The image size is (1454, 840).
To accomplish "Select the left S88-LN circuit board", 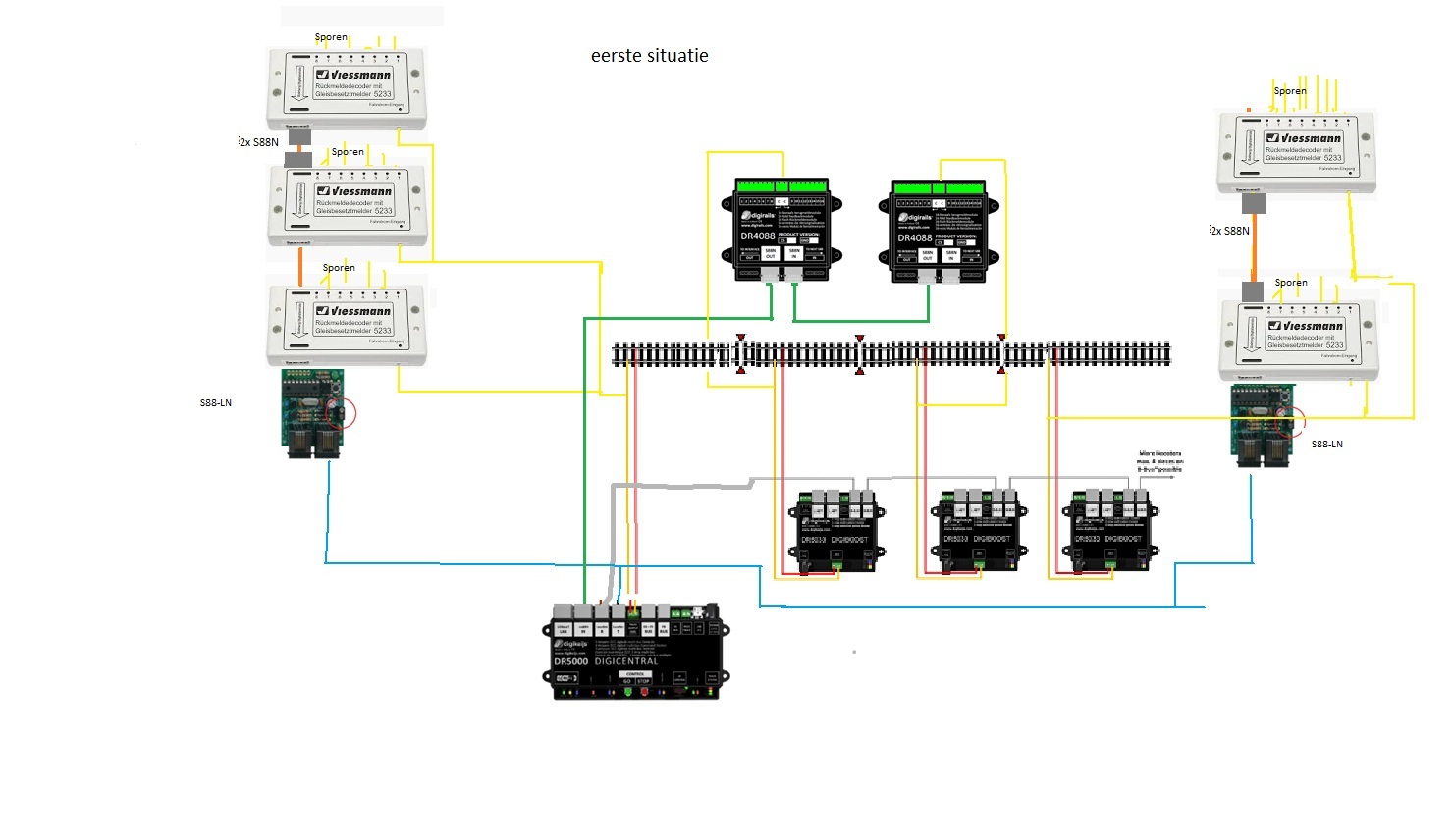I will [314, 414].
